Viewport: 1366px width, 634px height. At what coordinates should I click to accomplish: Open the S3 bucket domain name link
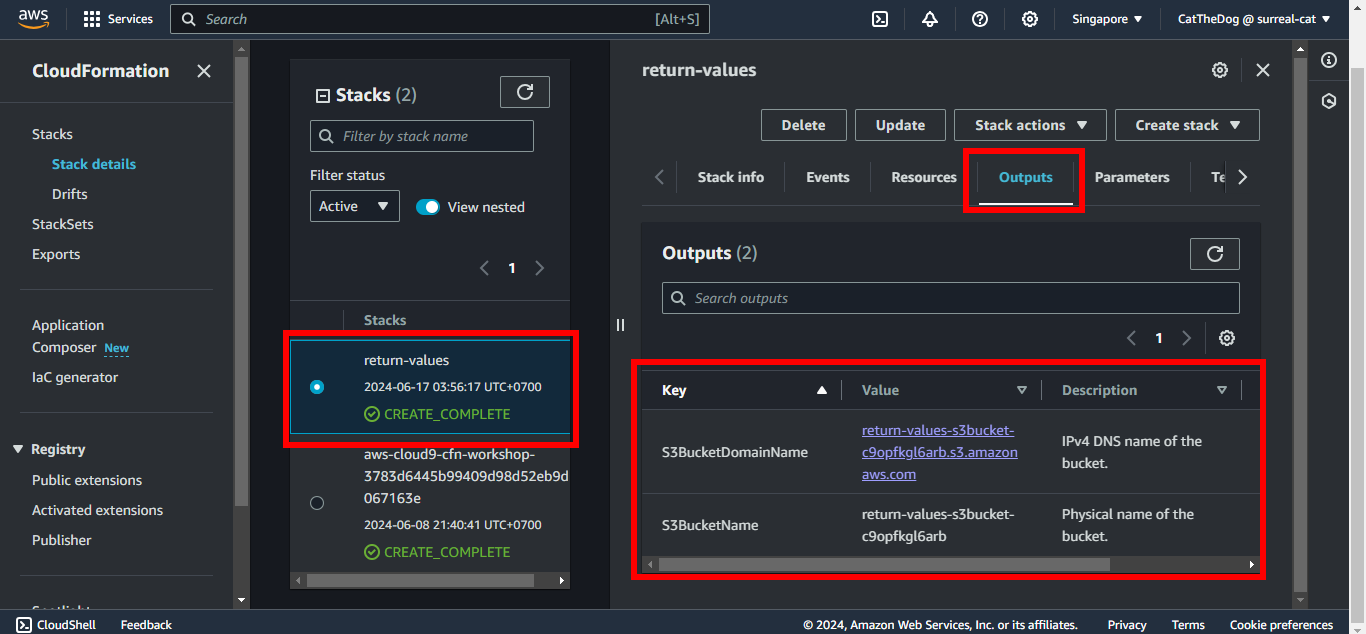(939, 452)
